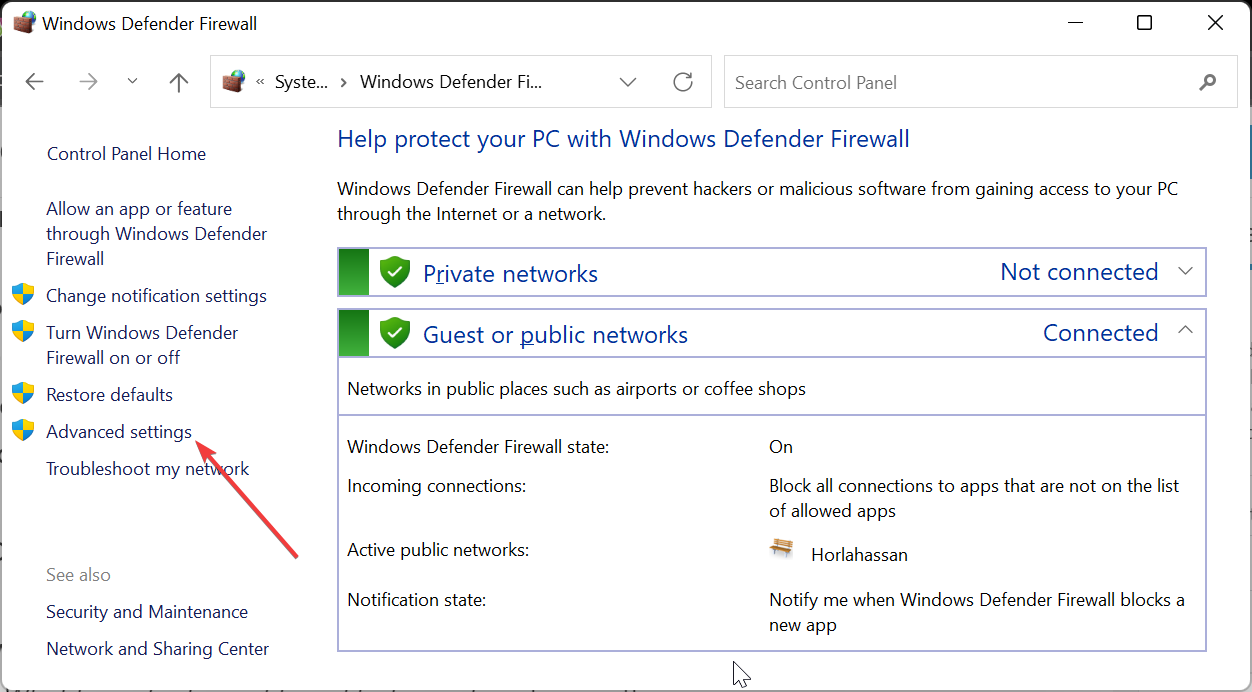Click the title bar firewall app icon
Screen dimensions: 1252x692
point(24,22)
